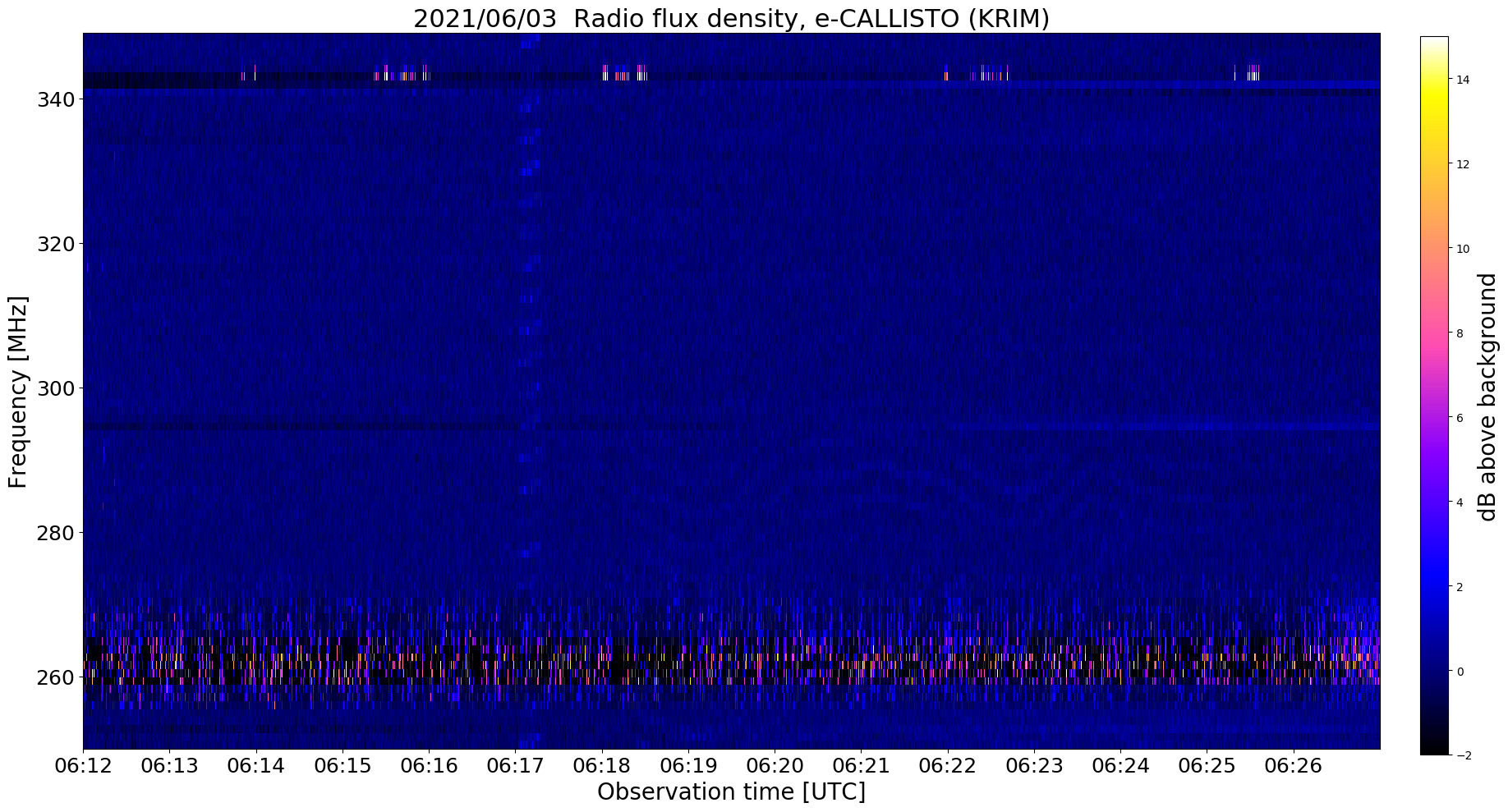Click the colorbar tick label −2
The width and height of the screenshot is (1508, 812).
click(x=1463, y=756)
